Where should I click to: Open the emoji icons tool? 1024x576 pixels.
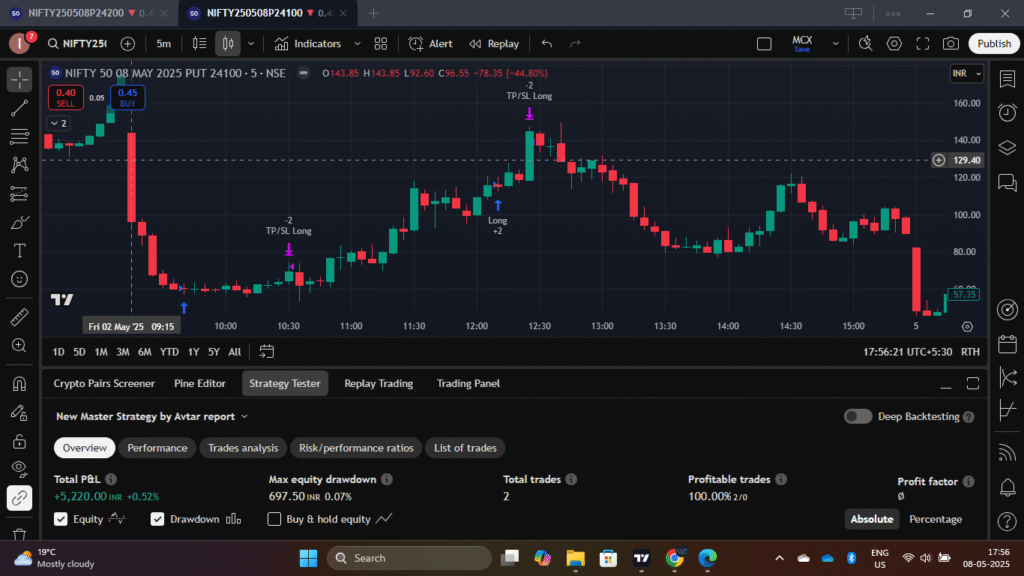20,279
